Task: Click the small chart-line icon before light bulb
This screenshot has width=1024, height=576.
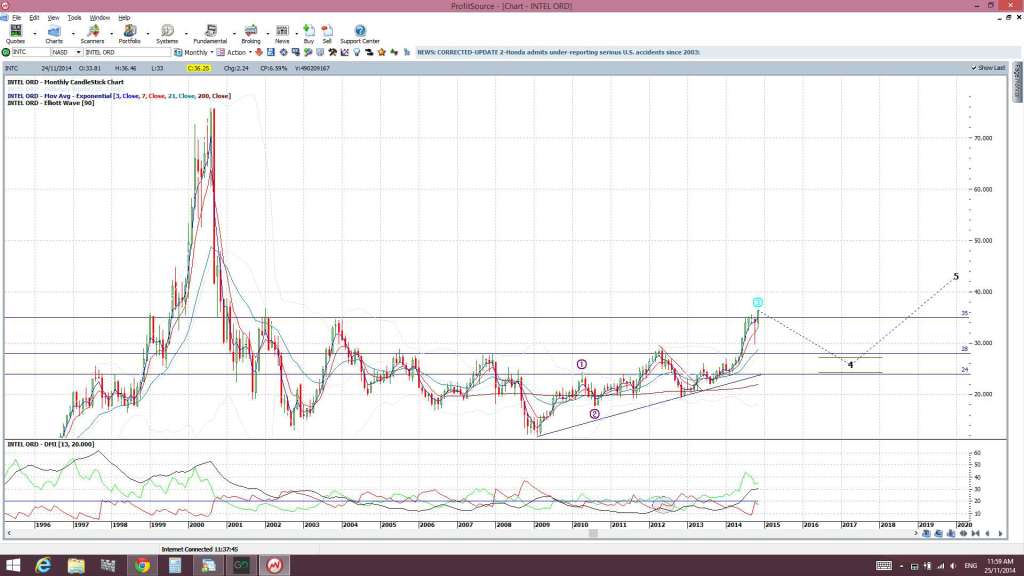Action: [x=344, y=52]
